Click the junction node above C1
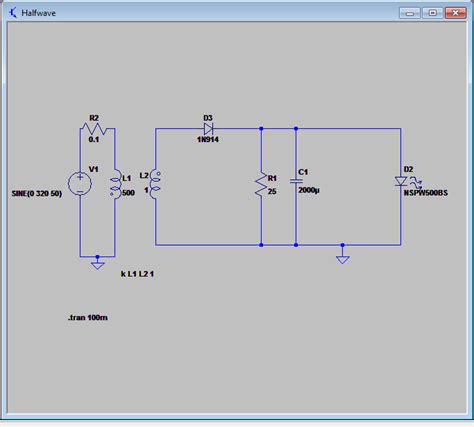 coord(296,129)
